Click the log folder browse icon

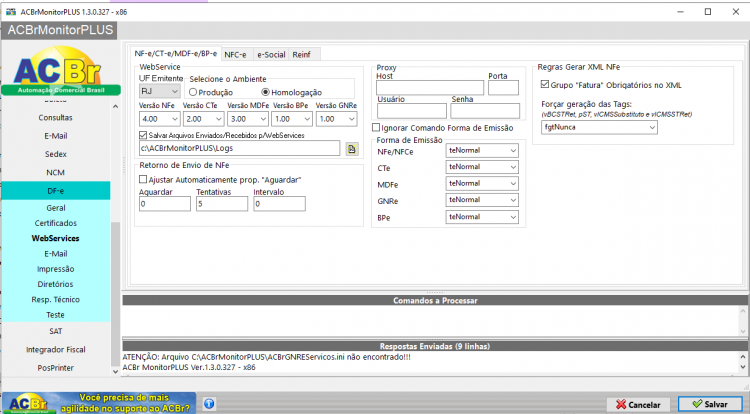[x=352, y=149]
